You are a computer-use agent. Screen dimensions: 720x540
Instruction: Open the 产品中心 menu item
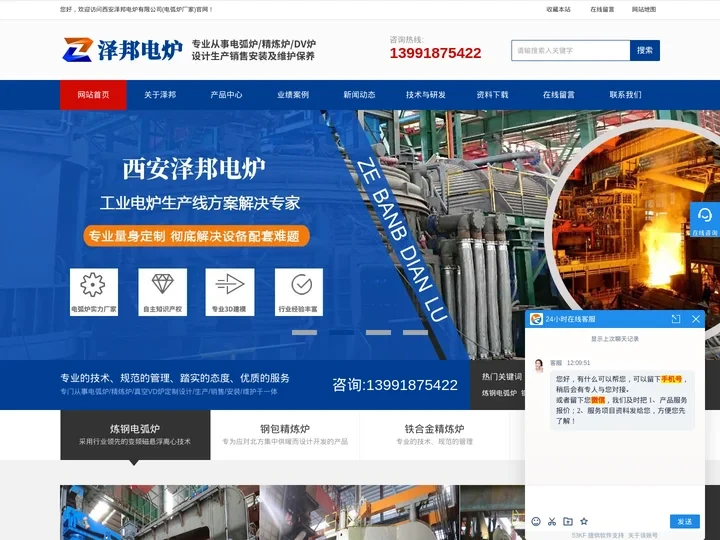click(226, 95)
